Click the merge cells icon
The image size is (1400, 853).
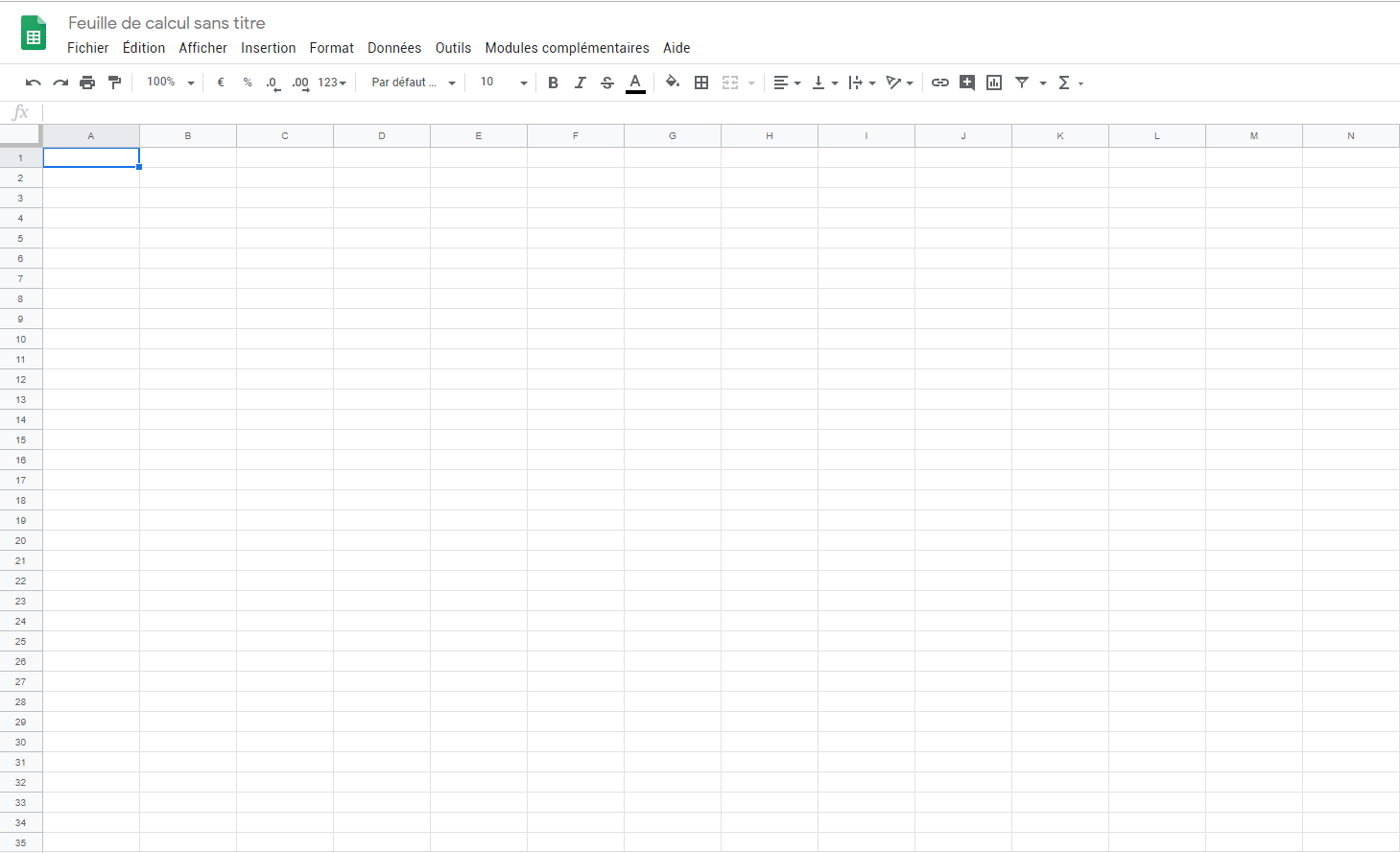coord(730,83)
